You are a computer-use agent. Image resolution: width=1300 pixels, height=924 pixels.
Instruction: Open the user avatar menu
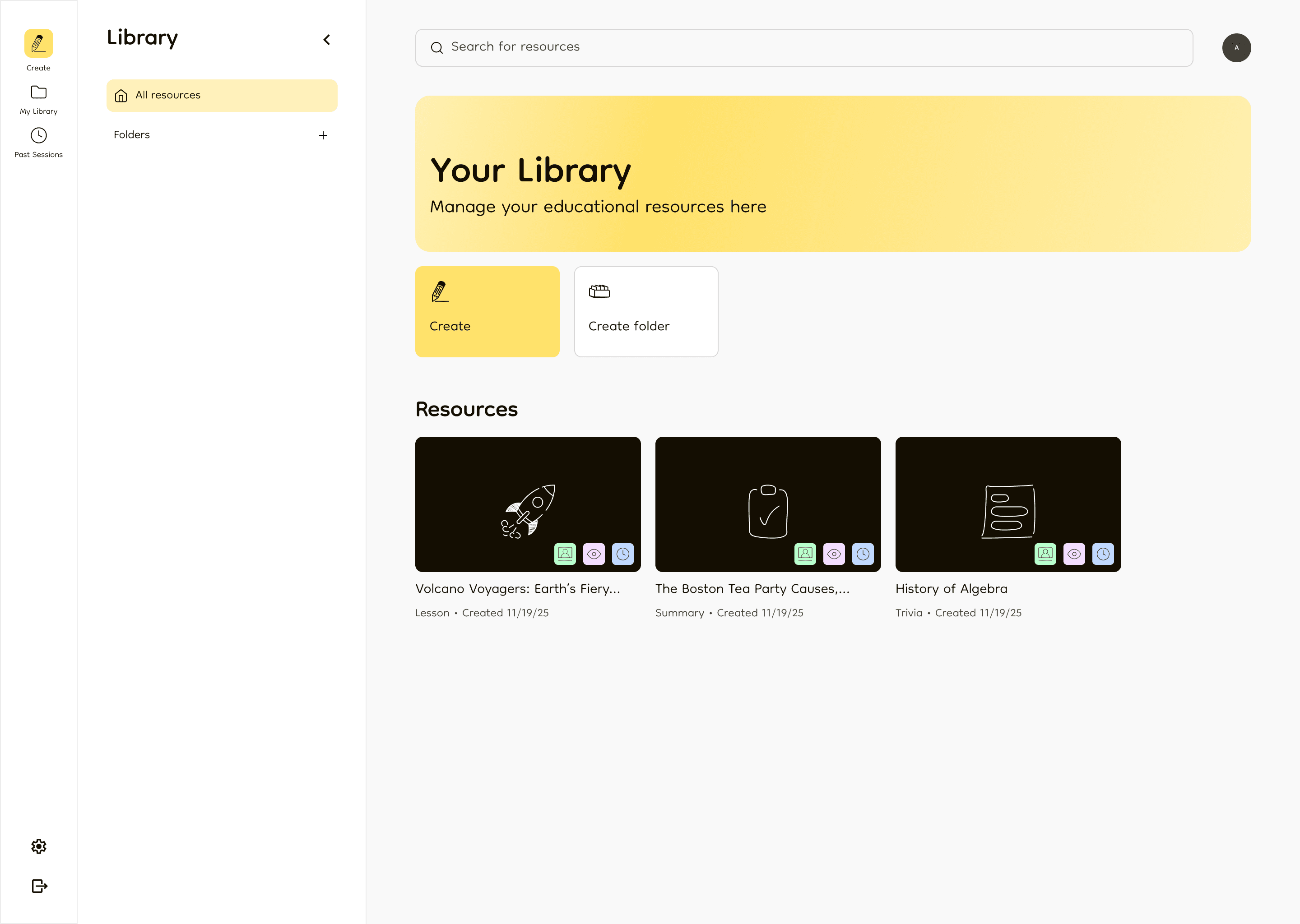point(1236,48)
